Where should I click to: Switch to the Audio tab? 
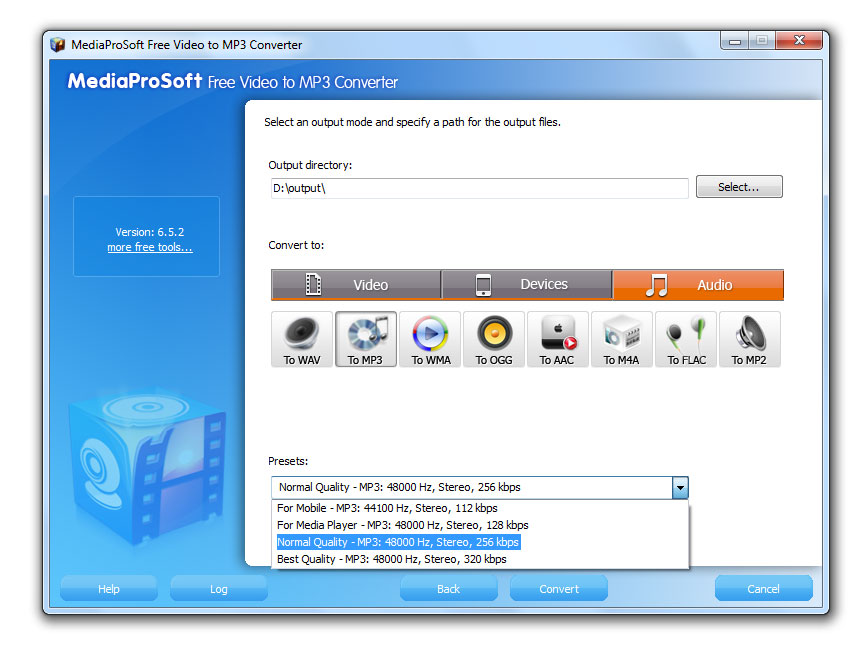pos(698,284)
